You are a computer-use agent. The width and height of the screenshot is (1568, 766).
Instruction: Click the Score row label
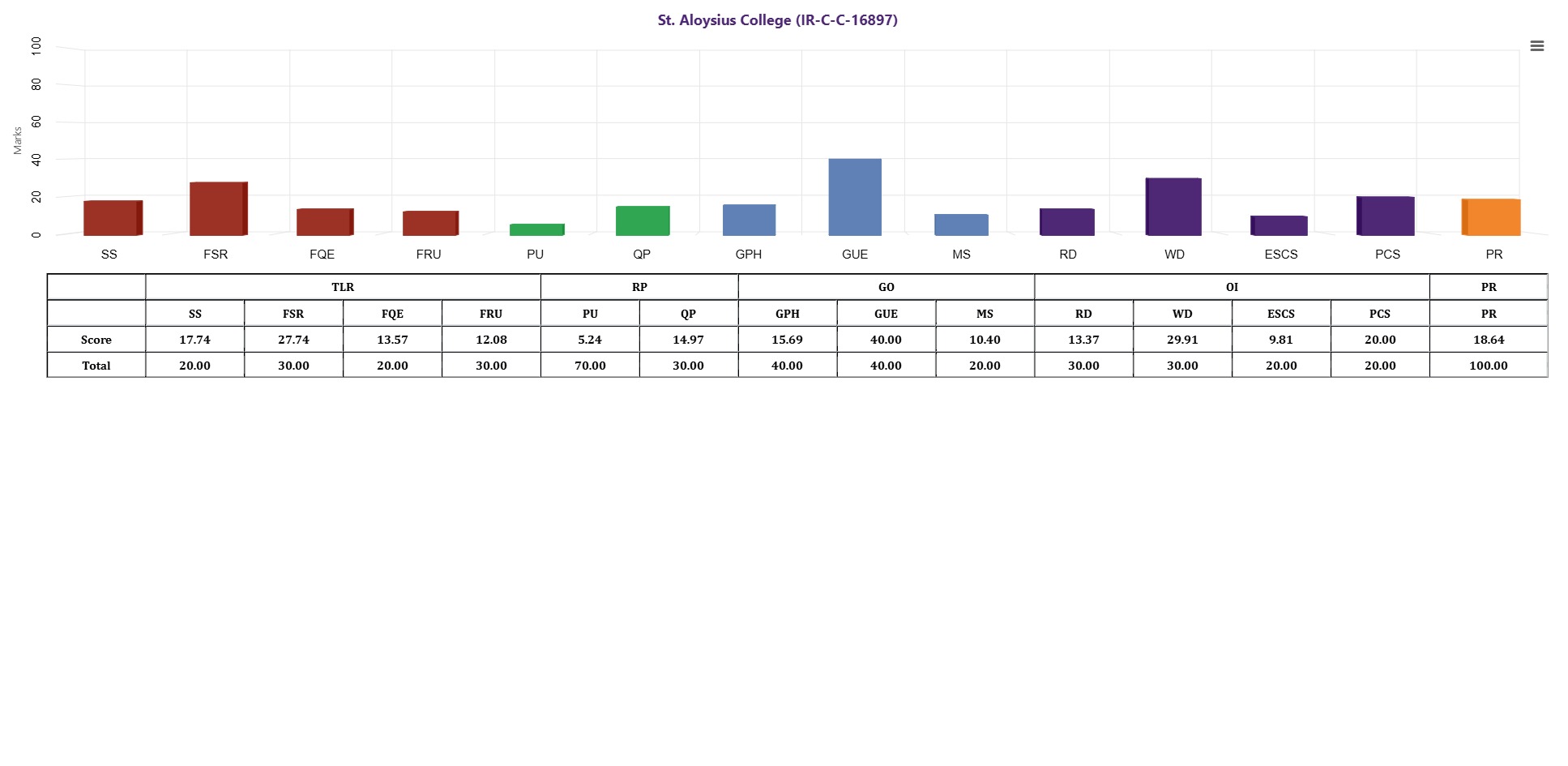click(x=96, y=340)
